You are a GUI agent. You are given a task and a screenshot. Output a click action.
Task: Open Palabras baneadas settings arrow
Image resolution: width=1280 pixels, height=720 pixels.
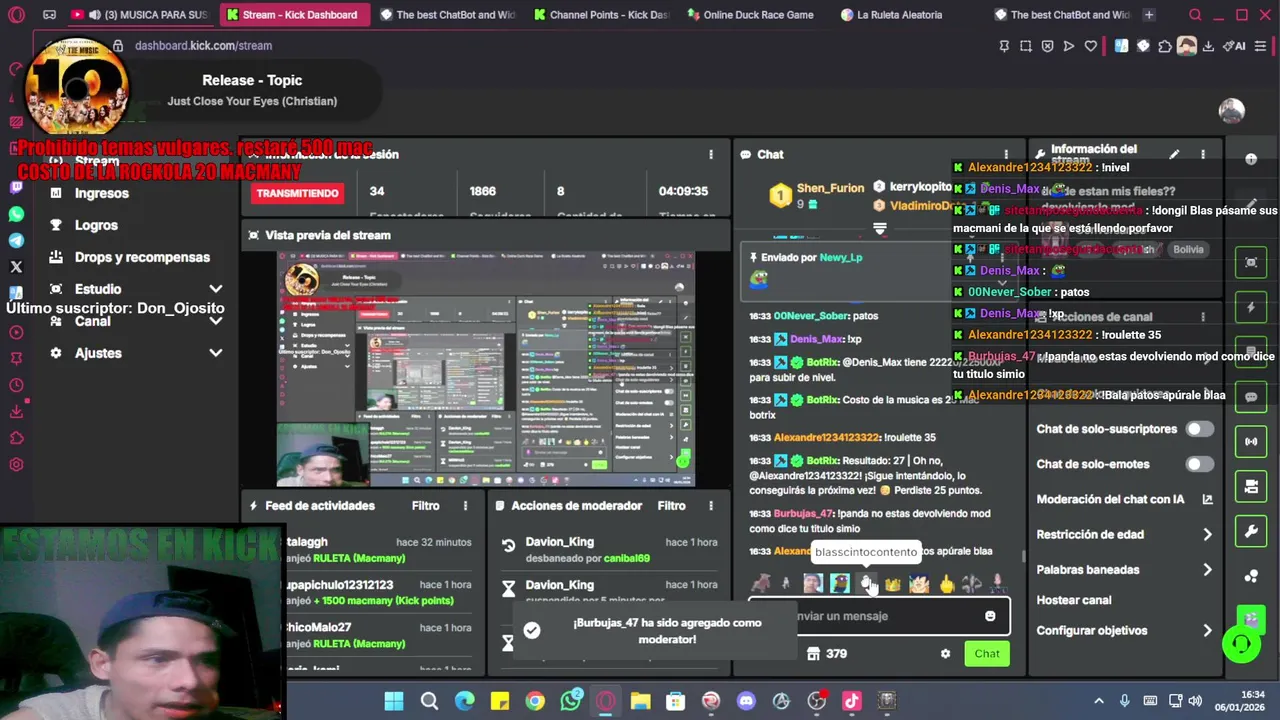point(1207,570)
